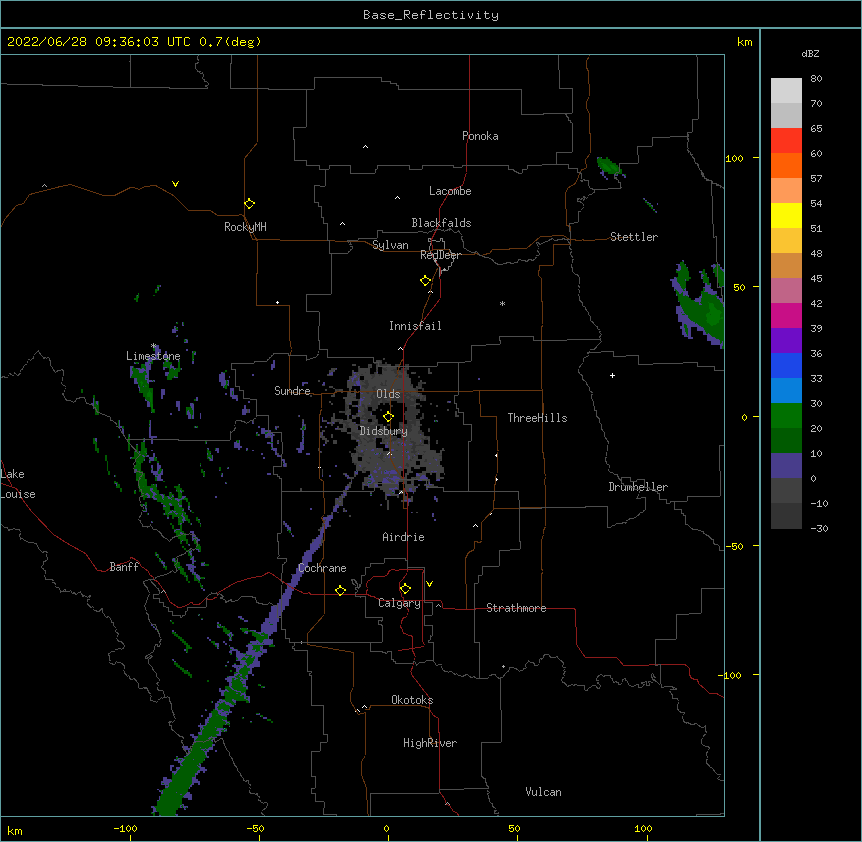Click the green echo cell north of Stettler

(x=610, y=167)
